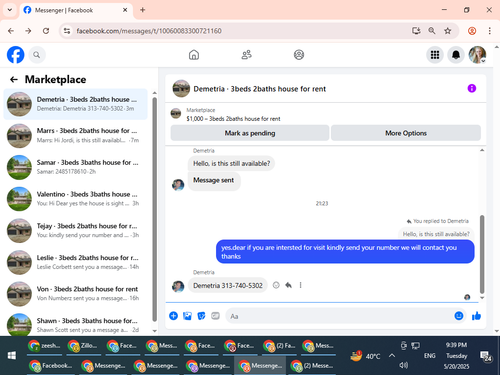Click the ENG language indicator

coord(429,356)
